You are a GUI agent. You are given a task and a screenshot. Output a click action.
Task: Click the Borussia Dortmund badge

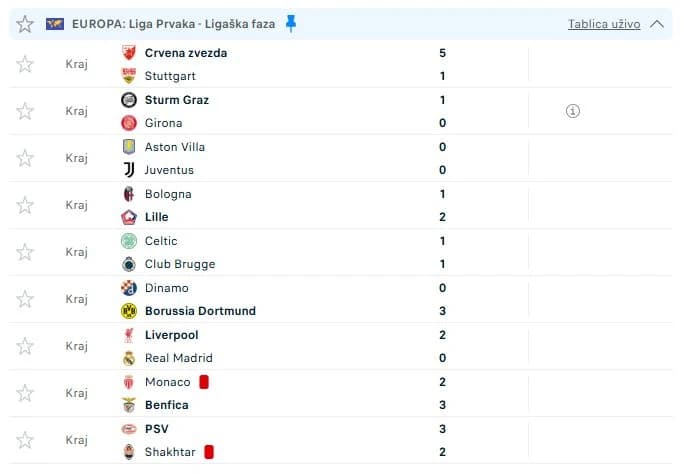(x=129, y=311)
